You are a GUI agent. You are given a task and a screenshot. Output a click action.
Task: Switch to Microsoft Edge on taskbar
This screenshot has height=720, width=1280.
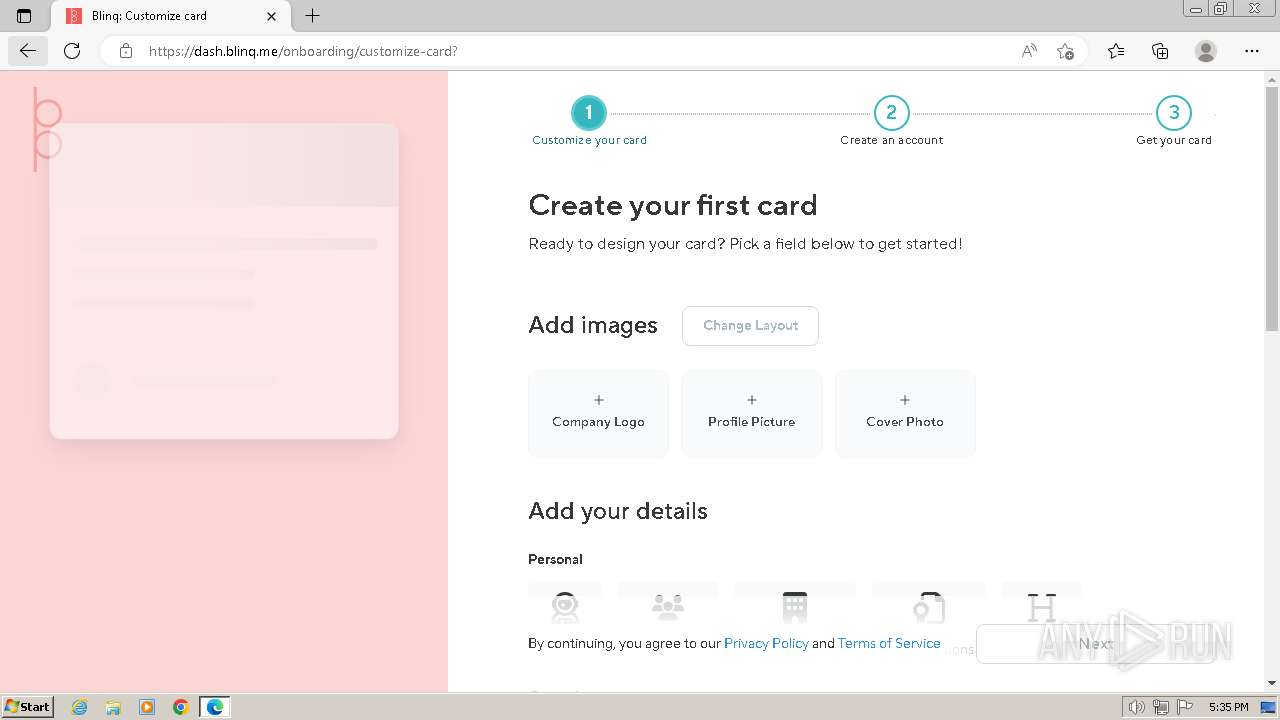[x=215, y=707]
